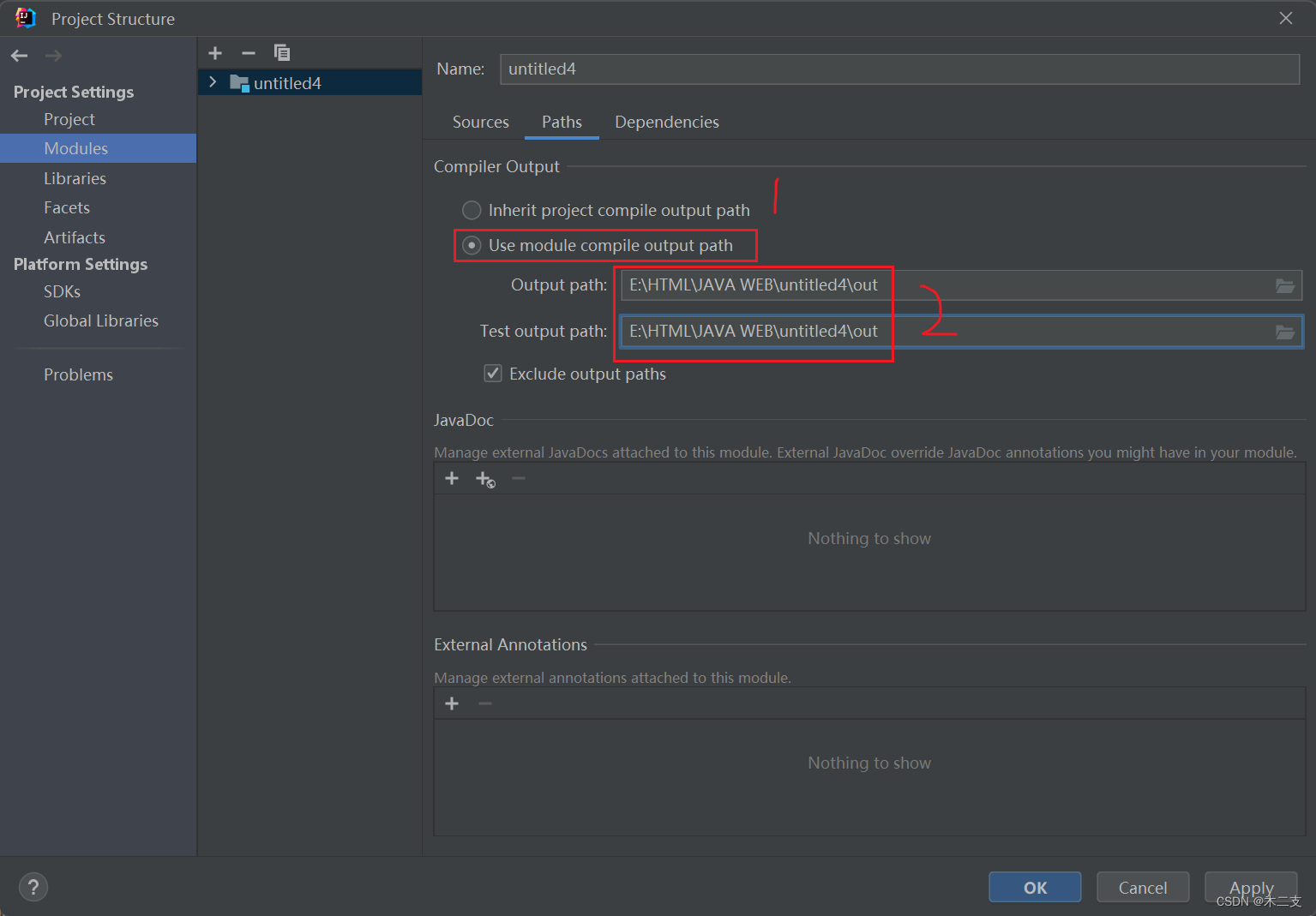Click the Cancel button
The height and width of the screenshot is (916, 1316).
[x=1143, y=888]
